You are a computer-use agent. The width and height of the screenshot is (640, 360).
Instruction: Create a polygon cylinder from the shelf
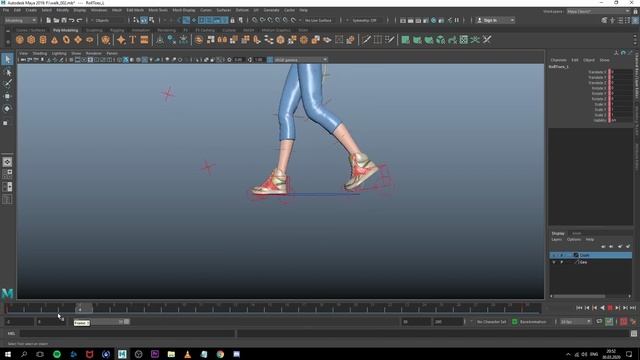click(43, 40)
